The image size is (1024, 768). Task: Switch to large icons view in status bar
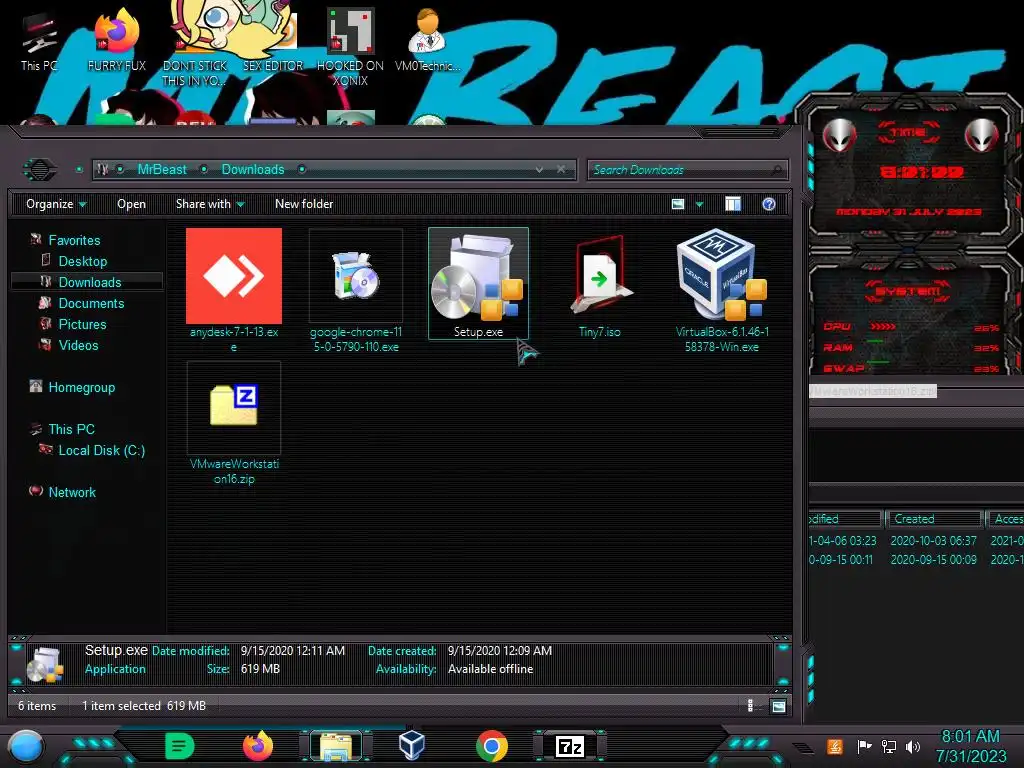pos(778,706)
